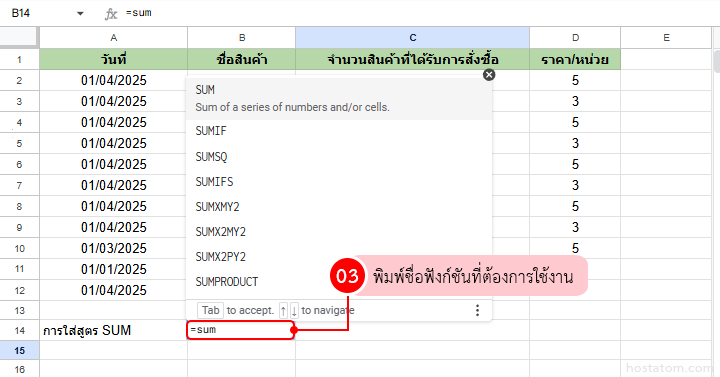Select row 2 header

19,81
